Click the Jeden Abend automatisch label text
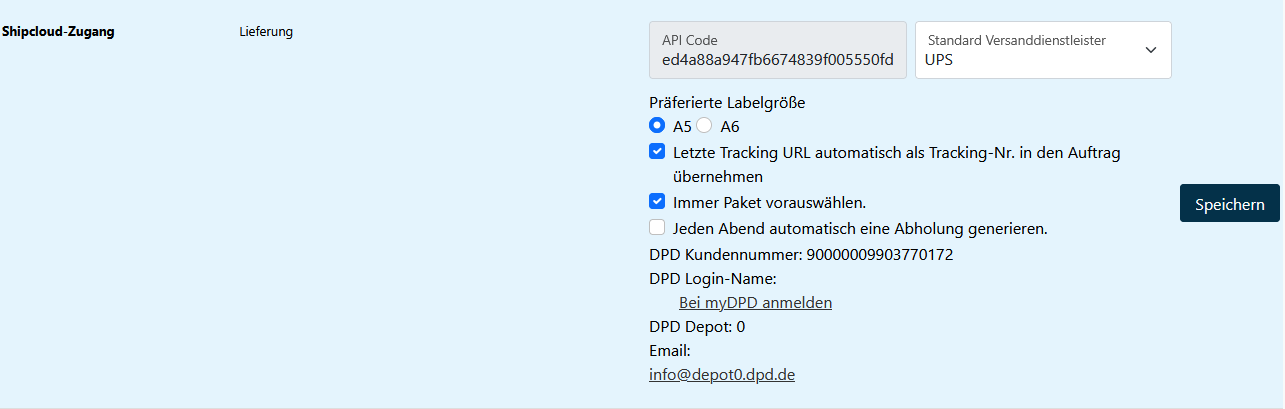1285x409 pixels. point(860,228)
